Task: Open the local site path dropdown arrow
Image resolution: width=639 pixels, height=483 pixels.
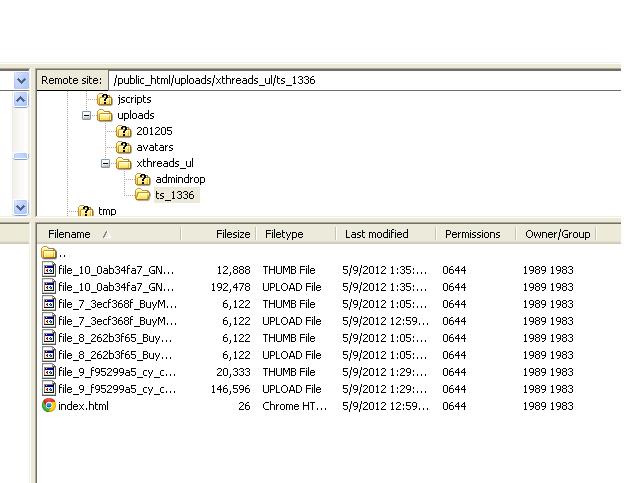Action: click(x=21, y=80)
